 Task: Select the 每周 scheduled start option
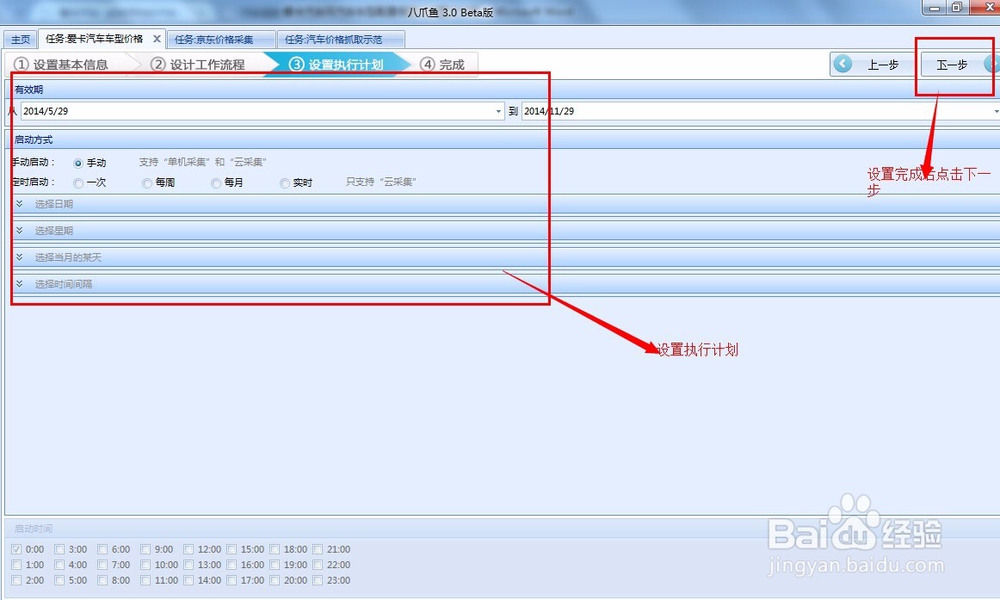(147, 184)
